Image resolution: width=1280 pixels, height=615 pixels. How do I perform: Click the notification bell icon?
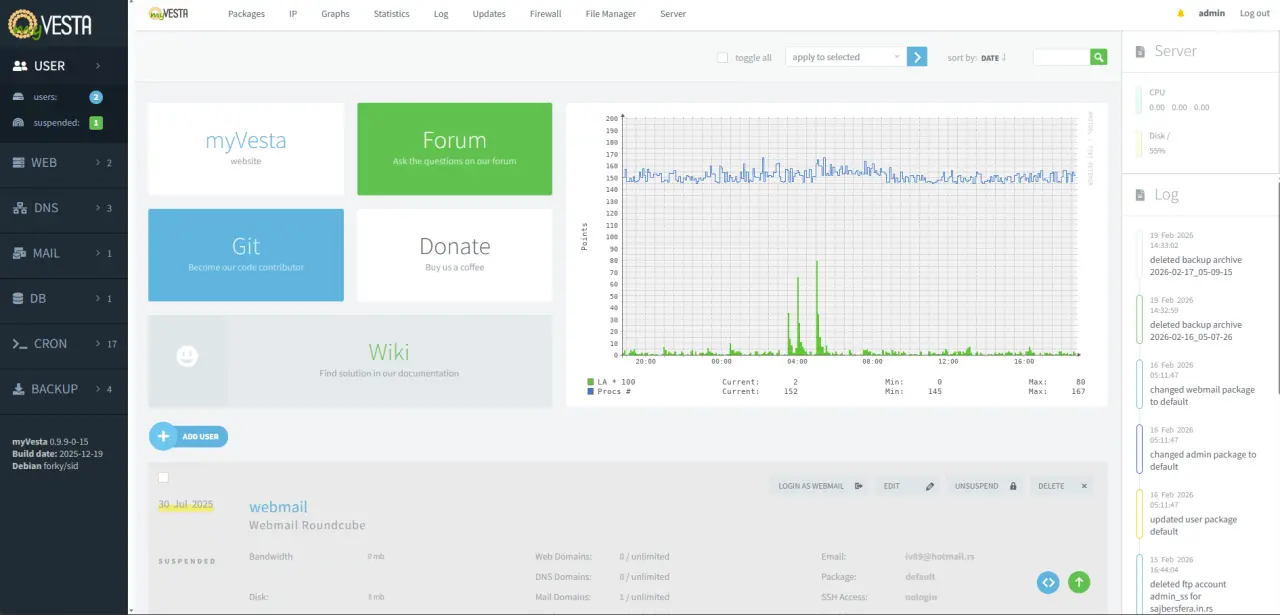(x=1180, y=14)
